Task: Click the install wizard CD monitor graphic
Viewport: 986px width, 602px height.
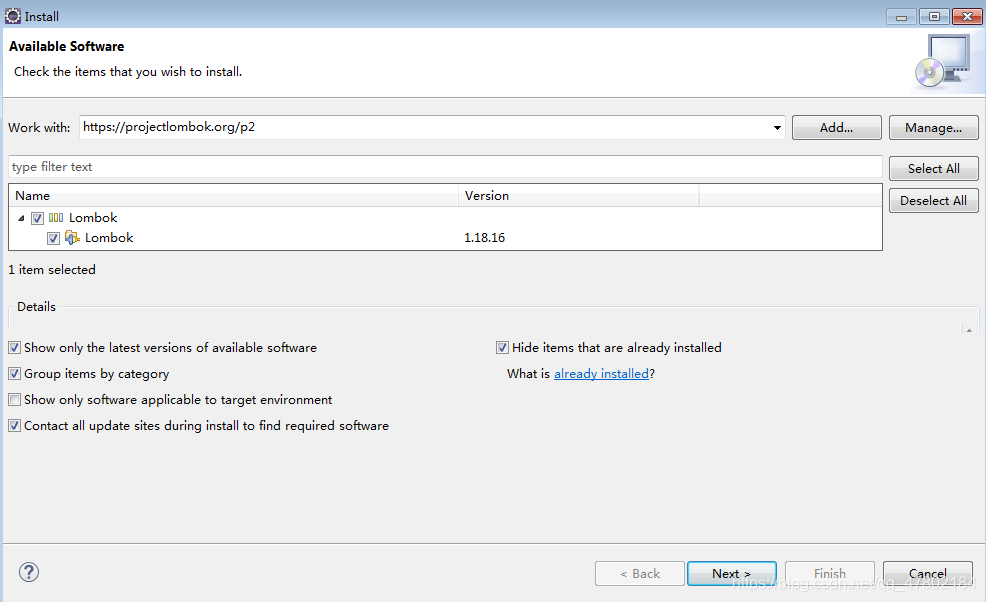Action: 943,62
